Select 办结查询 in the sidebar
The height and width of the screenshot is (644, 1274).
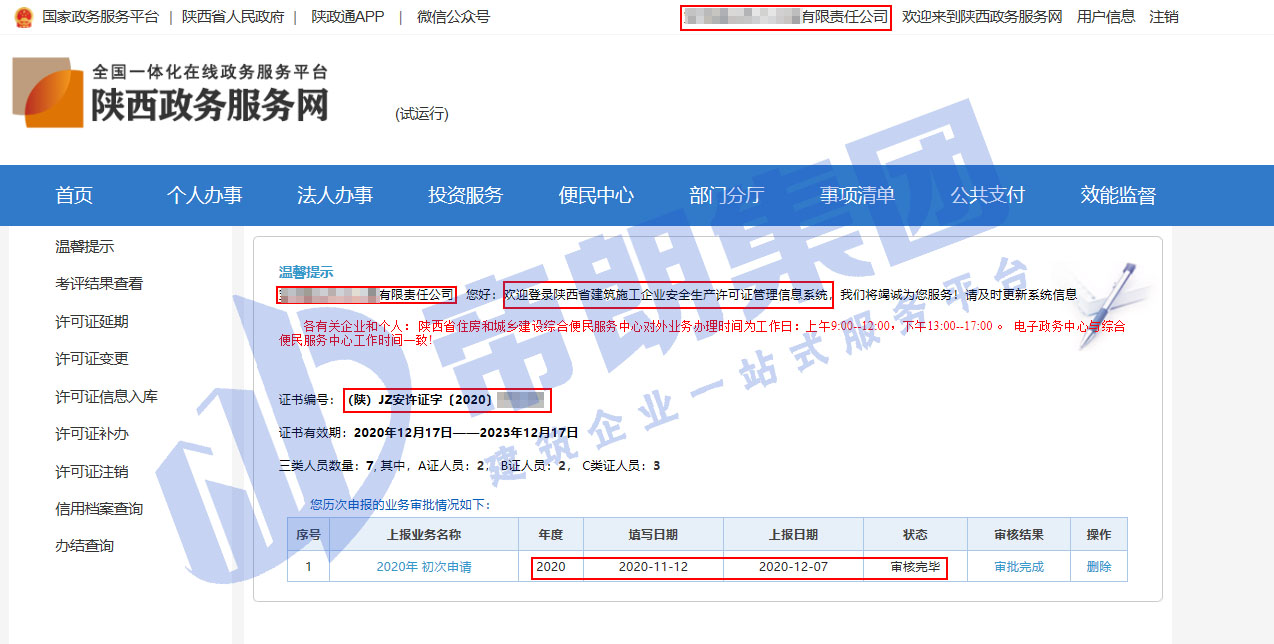coord(85,546)
